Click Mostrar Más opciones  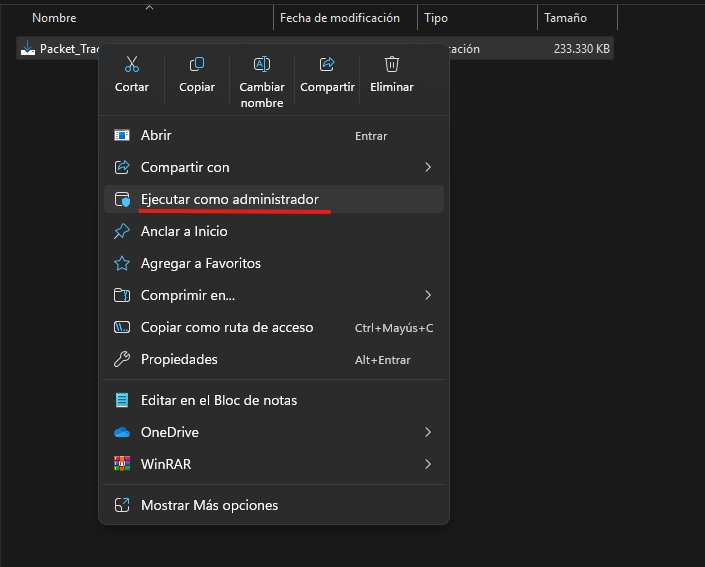tap(209, 505)
